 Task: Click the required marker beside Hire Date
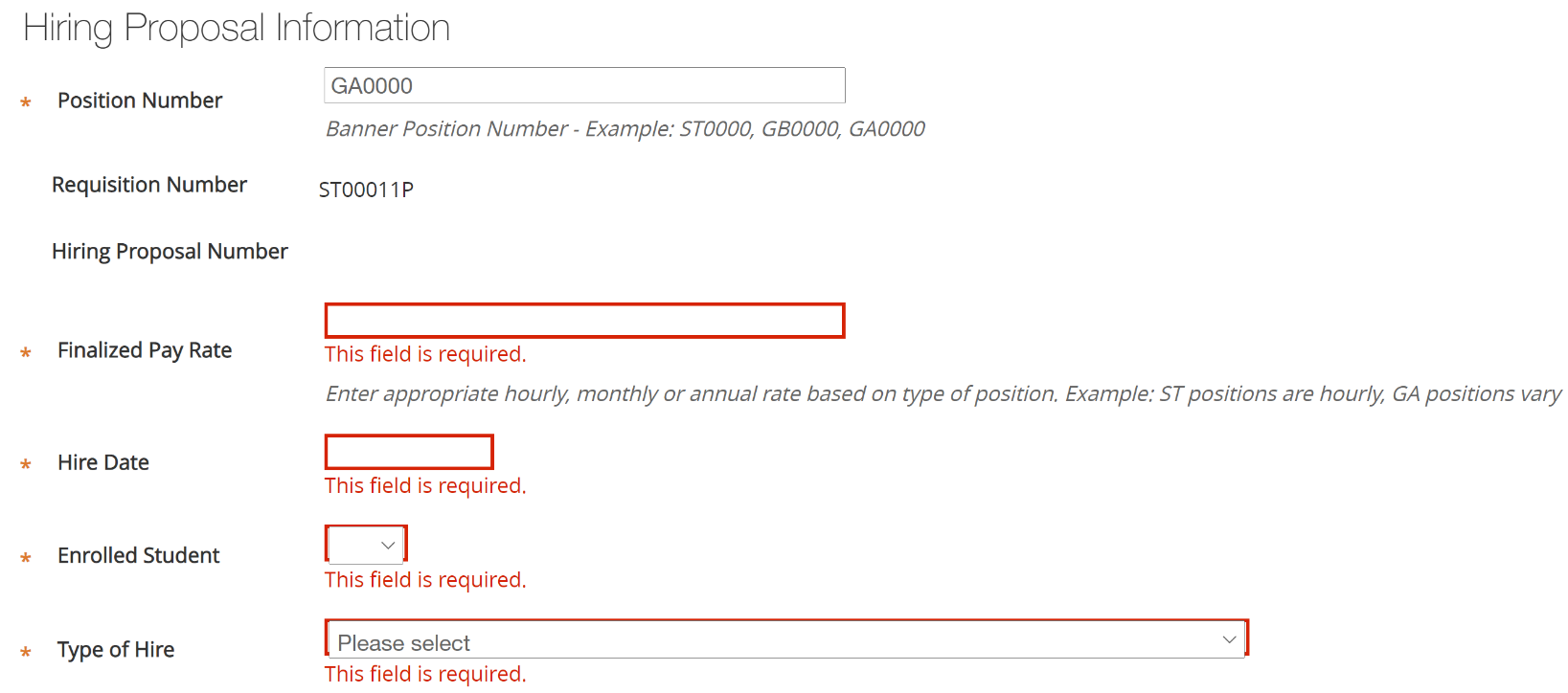point(26,464)
